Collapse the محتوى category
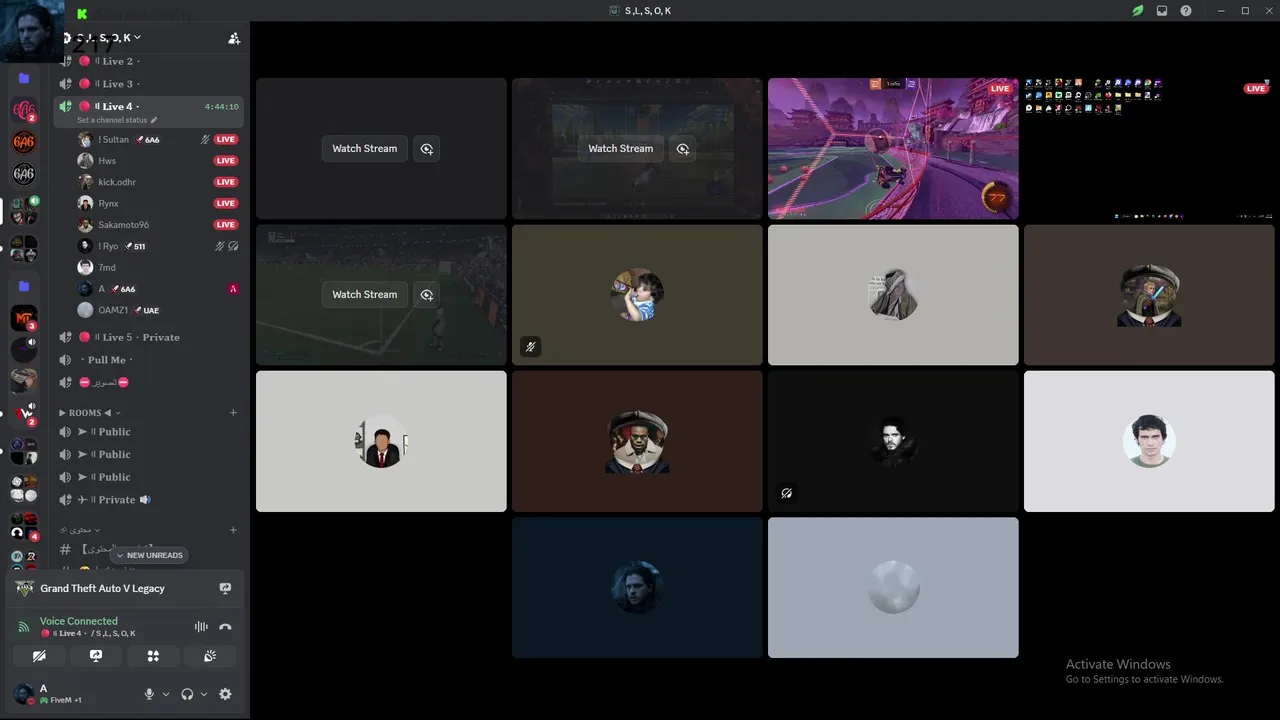This screenshot has width=1280, height=720. 80,530
